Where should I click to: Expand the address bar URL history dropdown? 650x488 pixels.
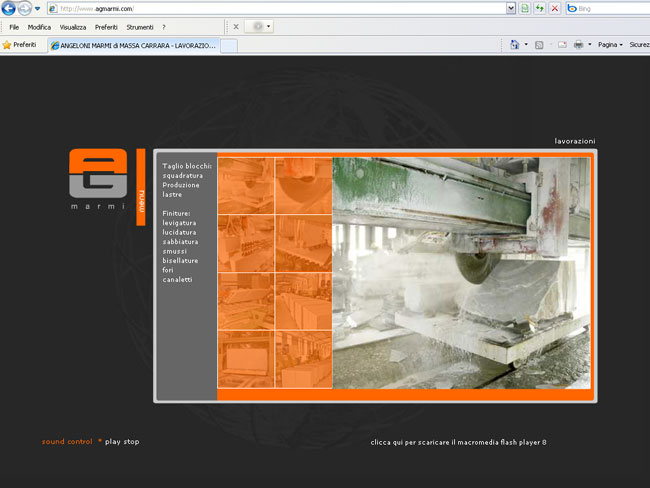click(511, 8)
